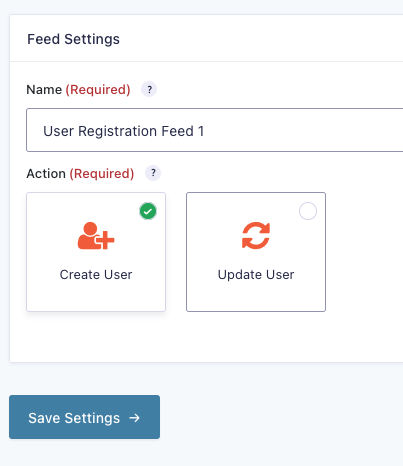403x466 pixels.
Task: Click the person-plus icon for Create User
Action: 96,236
